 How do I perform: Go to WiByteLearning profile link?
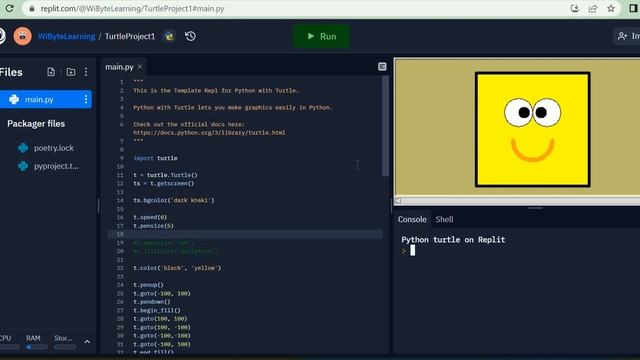point(67,36)
